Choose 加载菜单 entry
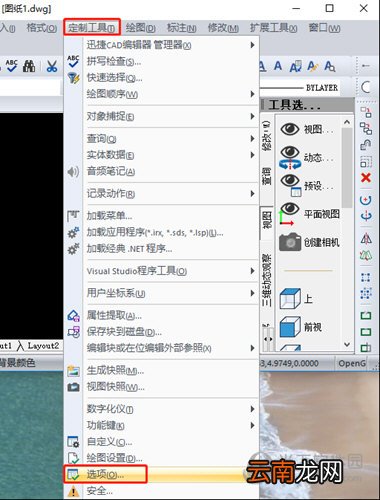Viewport: 380px width, 500px height. tap(162, 216)
